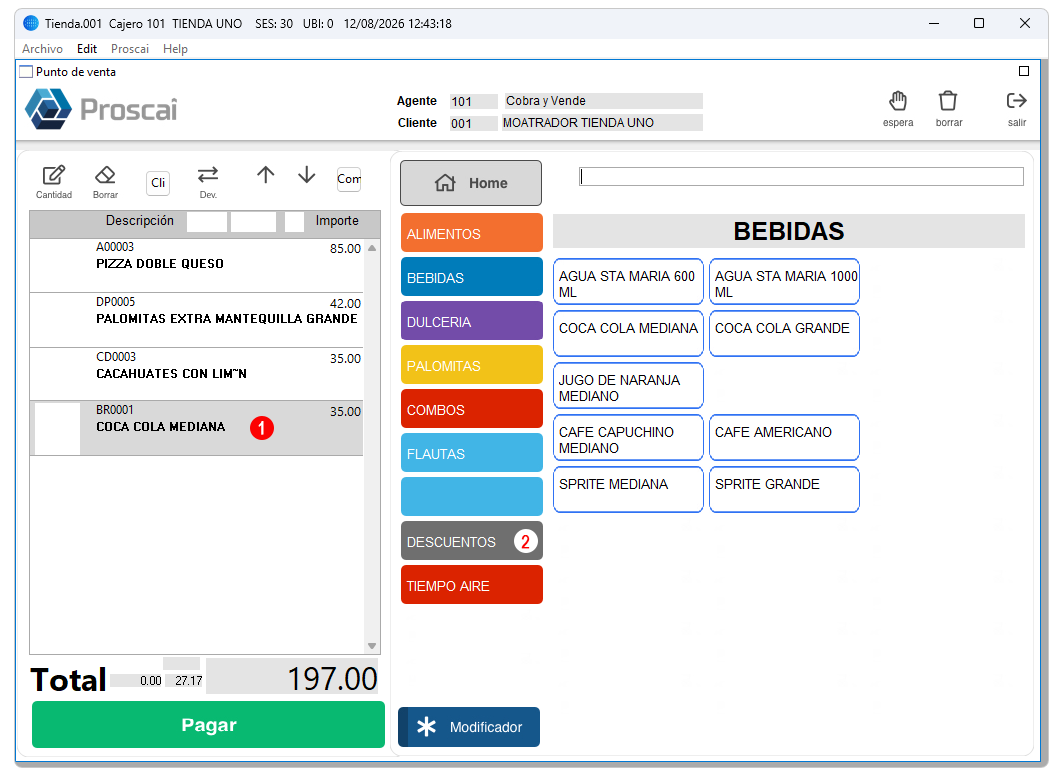Click MOATRADOR TIENDA UNO client name

[x=602, y=122]
